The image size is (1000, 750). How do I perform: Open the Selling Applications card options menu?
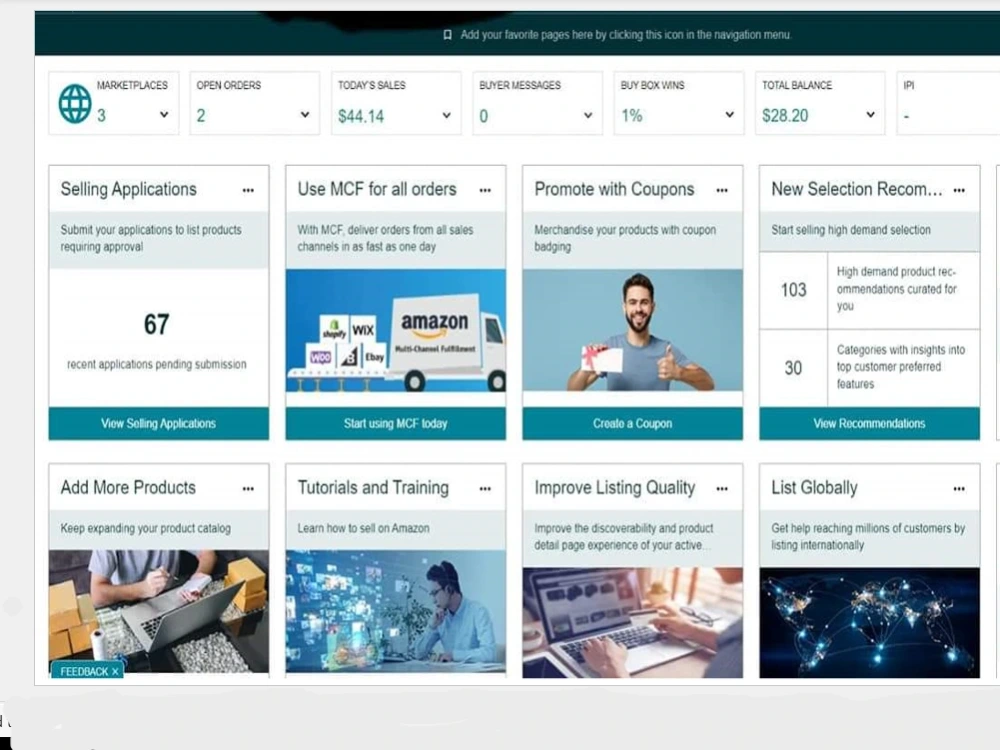(x=248, y=190)
